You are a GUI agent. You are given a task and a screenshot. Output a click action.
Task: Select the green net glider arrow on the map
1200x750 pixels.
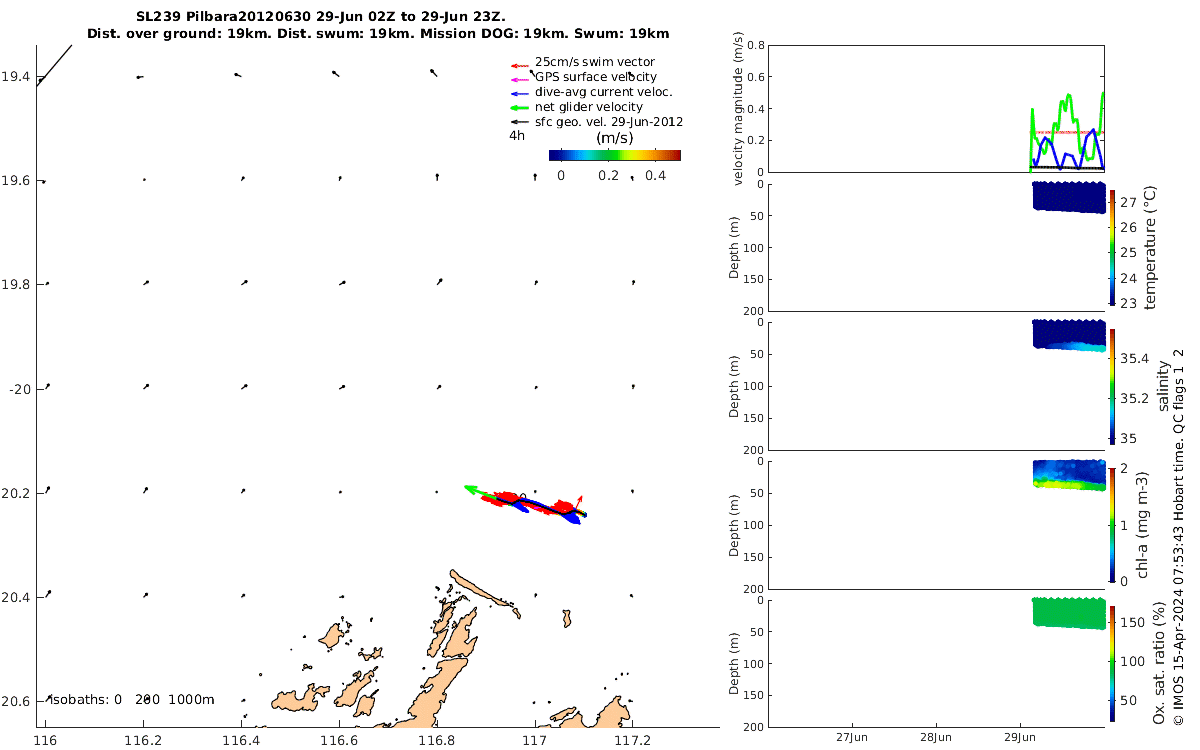coord(480,491)
